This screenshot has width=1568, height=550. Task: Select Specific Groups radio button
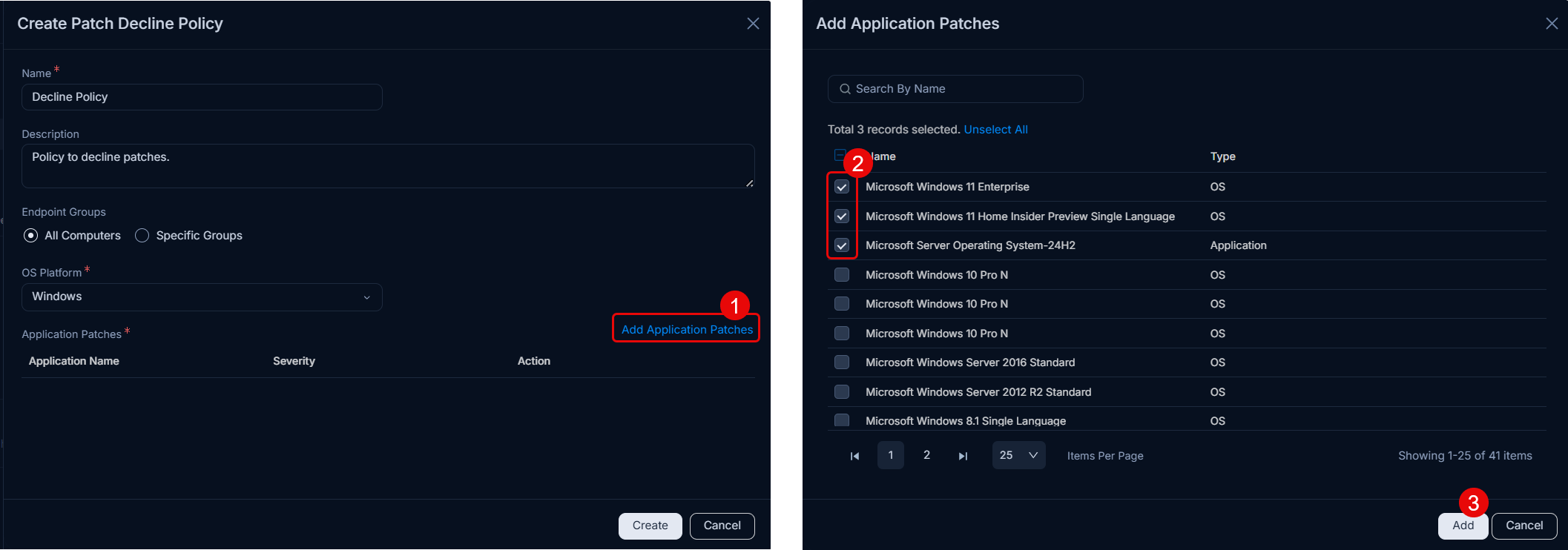[x=142, y=236]
